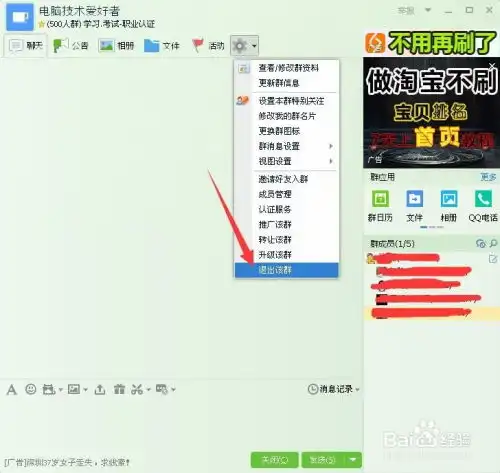This screenshot has height=473, width=500.
Task: Switch to the 相册 album tab
Action: coord(116,45)
